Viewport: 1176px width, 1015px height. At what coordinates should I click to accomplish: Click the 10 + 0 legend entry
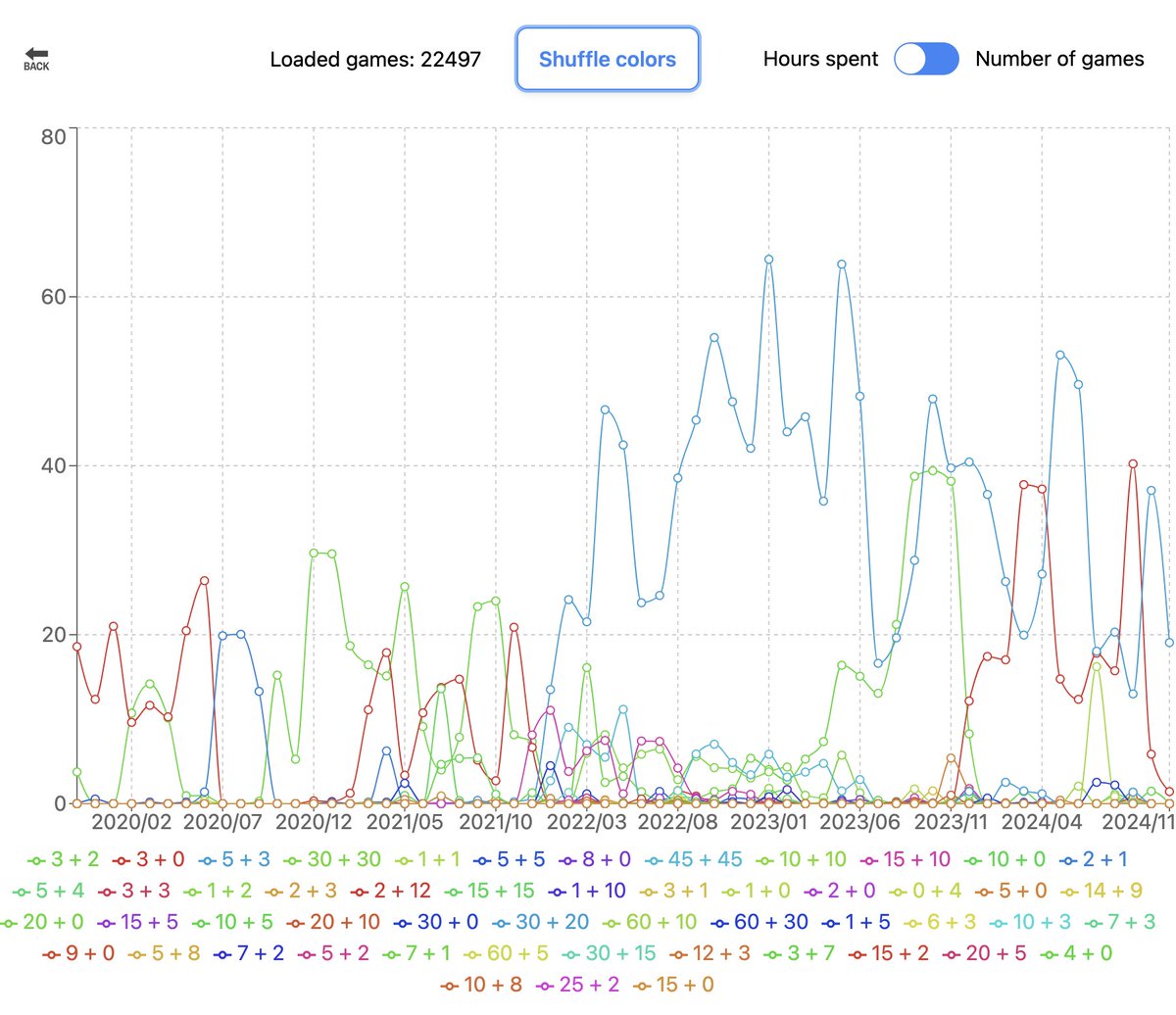tap(1005, 859)
